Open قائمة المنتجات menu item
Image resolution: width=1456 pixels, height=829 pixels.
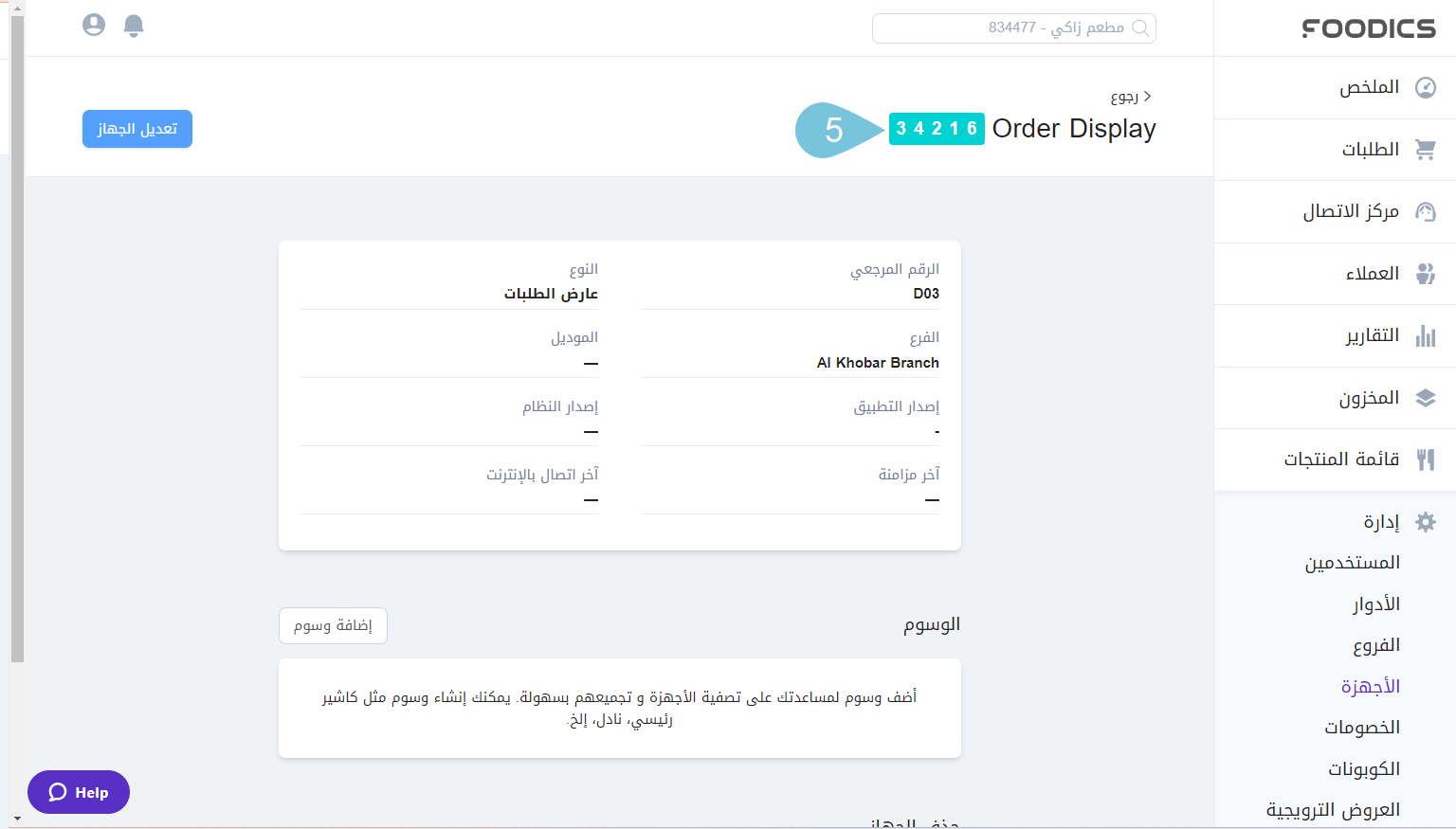1335,460
